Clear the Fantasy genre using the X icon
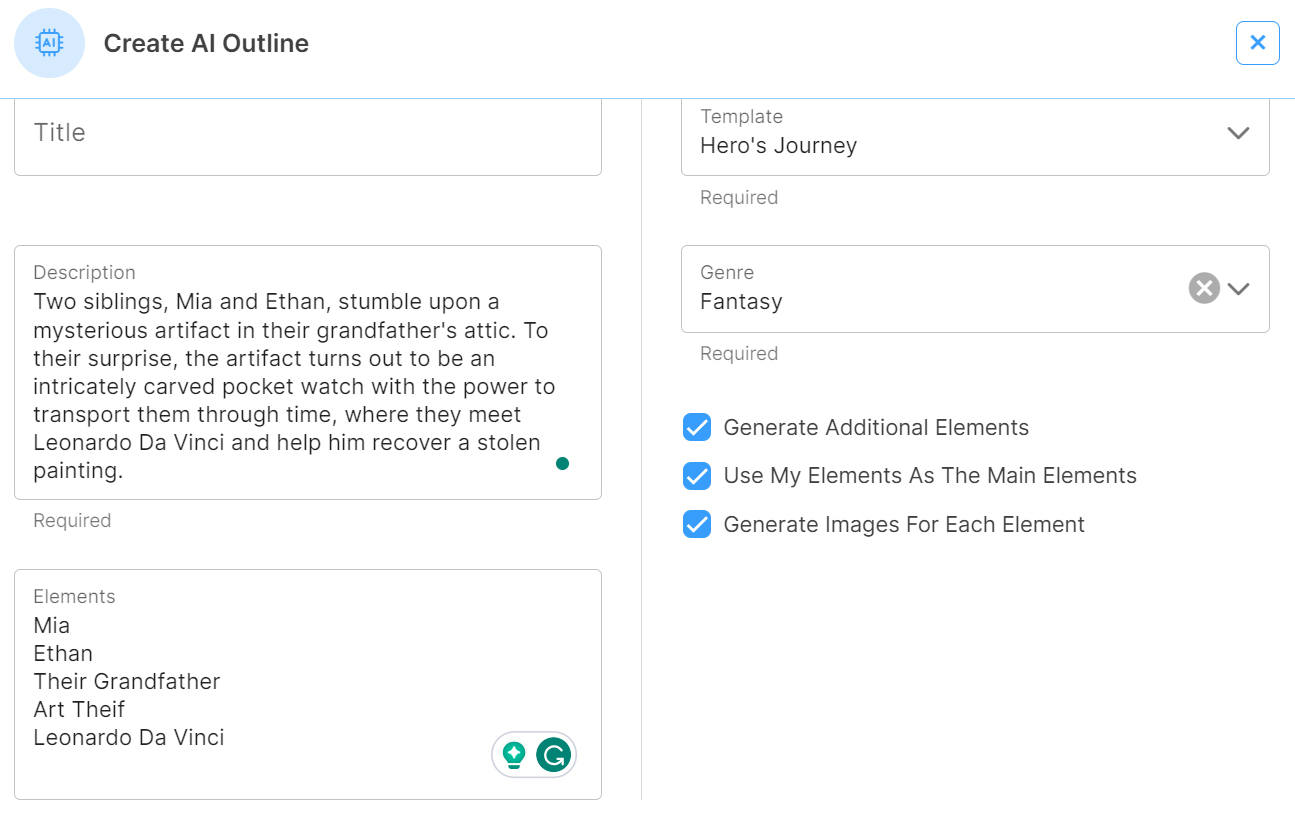 [x=1203, y=288]
